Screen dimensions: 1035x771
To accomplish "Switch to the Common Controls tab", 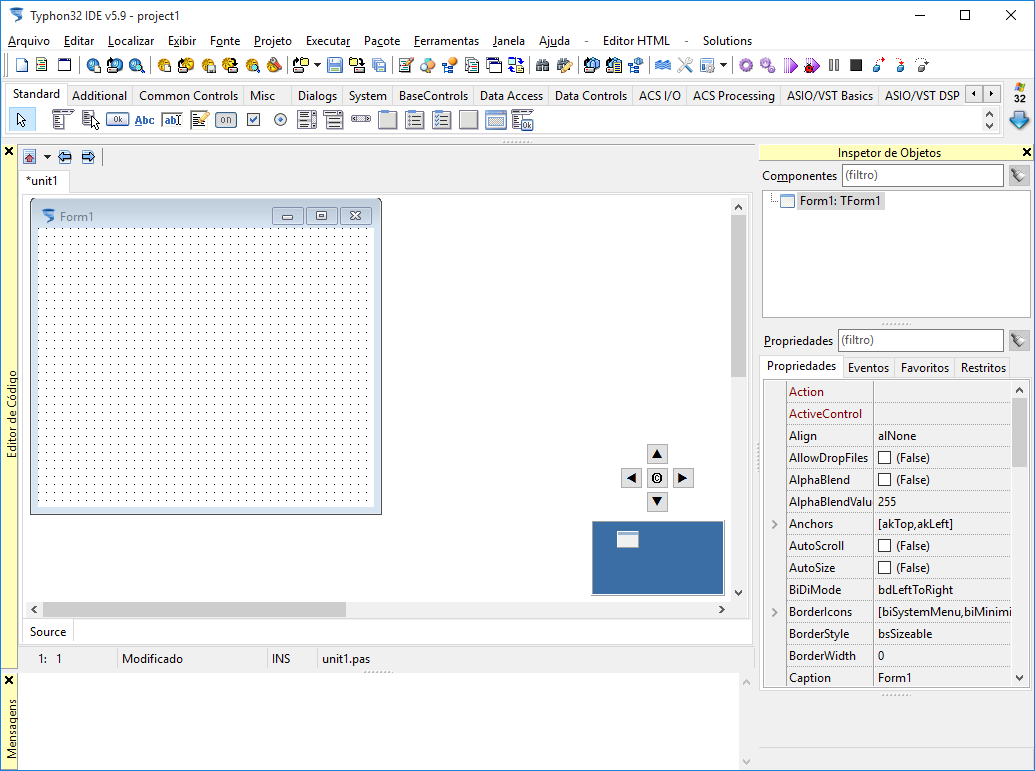I will (x=188, y=96).
